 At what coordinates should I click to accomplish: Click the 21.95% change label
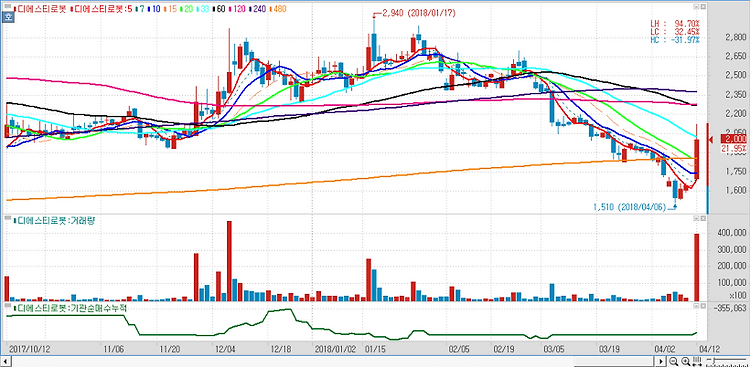point(735,149)
